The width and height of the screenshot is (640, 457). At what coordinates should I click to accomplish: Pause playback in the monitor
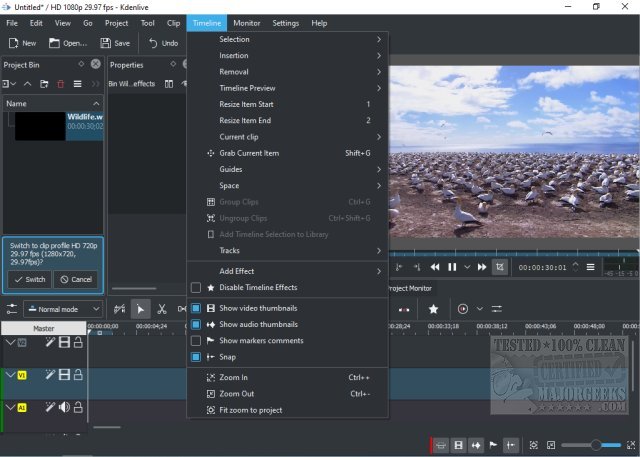tap(452, 267)
